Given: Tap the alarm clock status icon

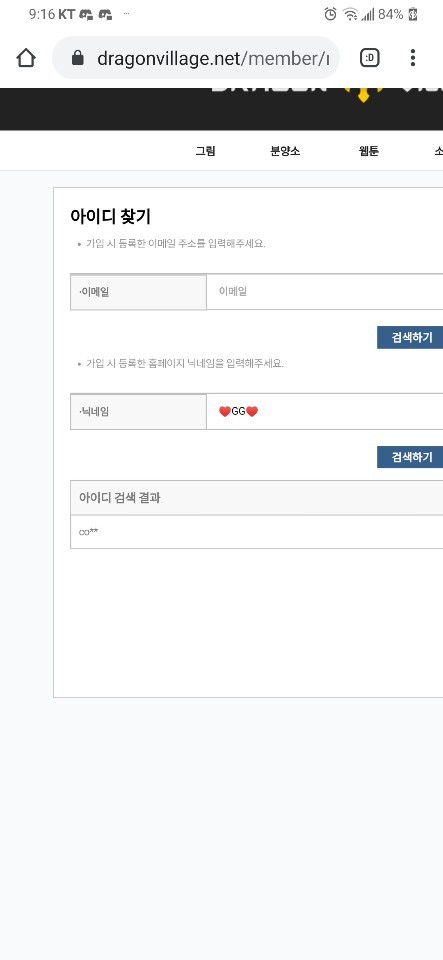Looking at the screenshot, I should (330, 14).
